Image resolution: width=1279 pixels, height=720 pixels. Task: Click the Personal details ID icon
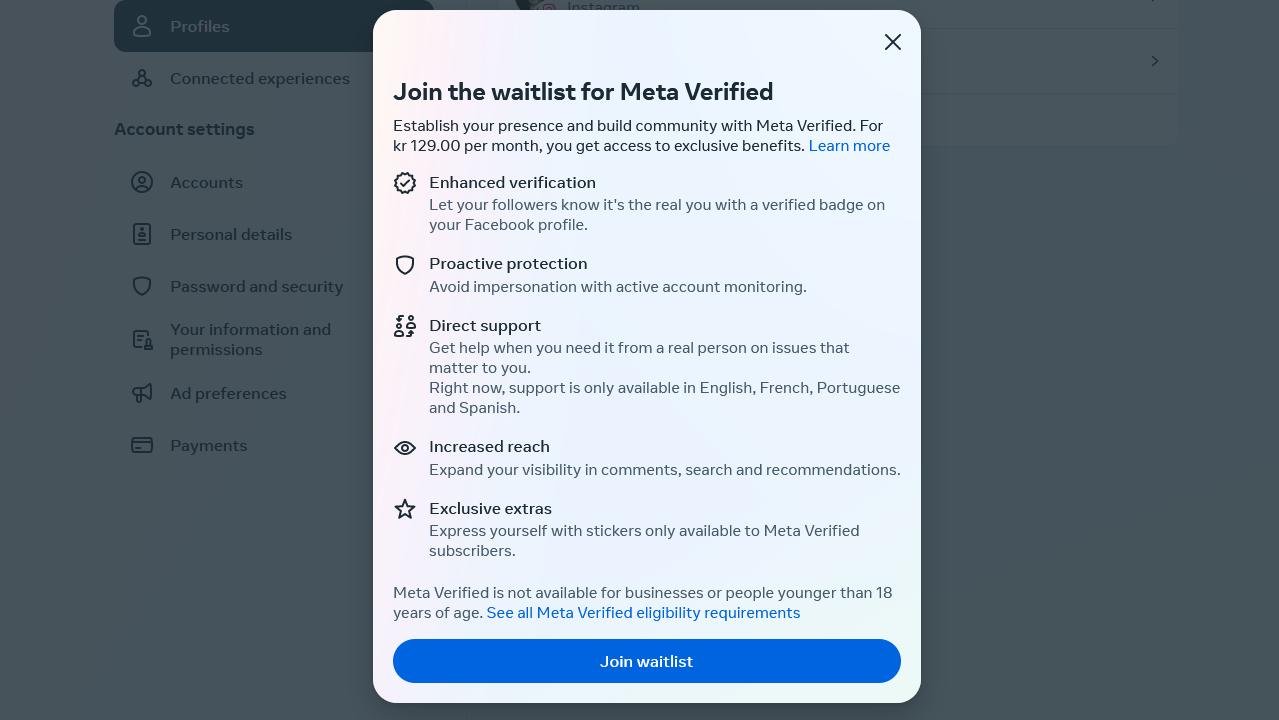[142, 234]
